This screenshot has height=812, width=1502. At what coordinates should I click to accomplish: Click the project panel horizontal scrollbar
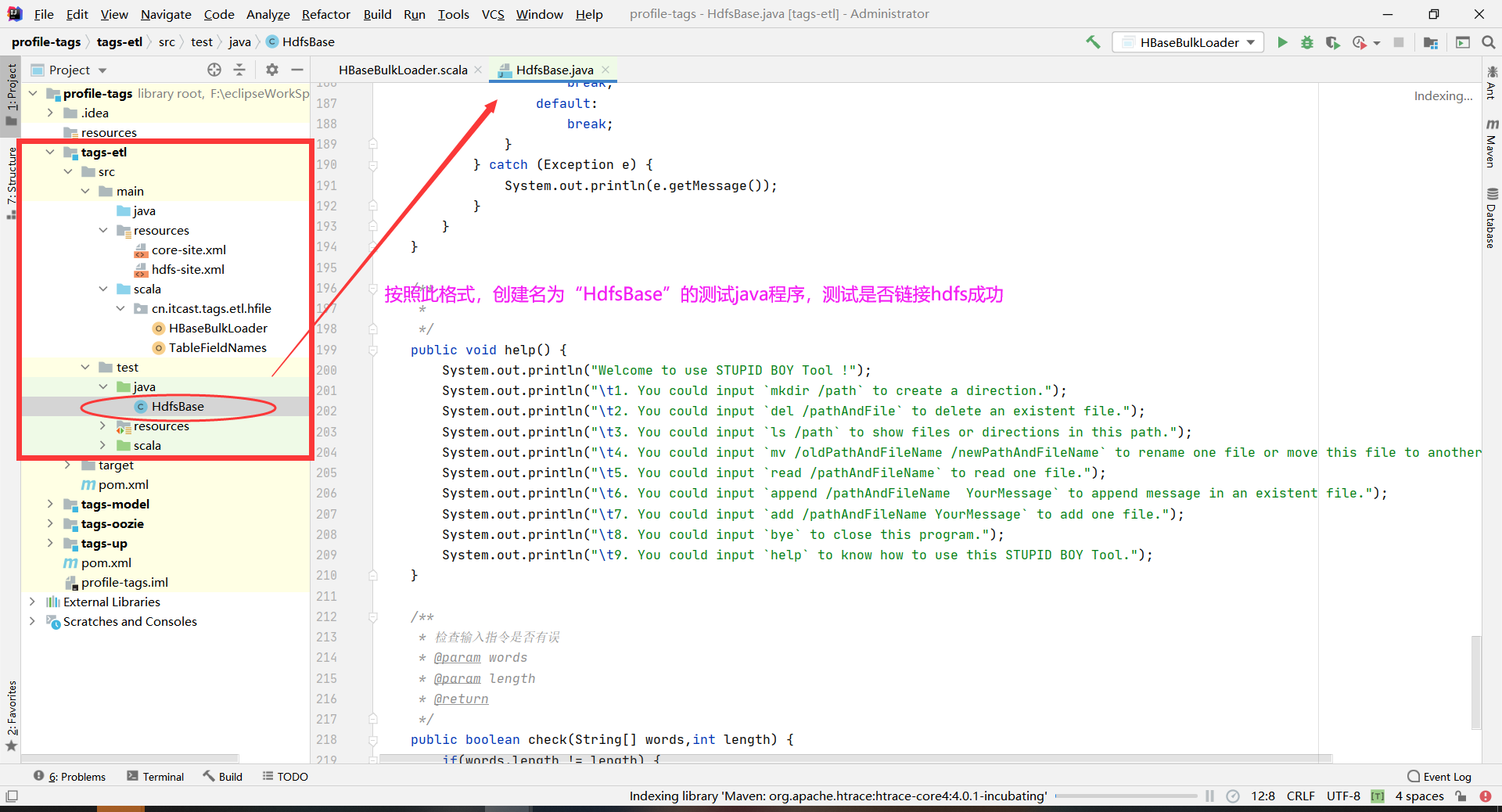point(130,758)
